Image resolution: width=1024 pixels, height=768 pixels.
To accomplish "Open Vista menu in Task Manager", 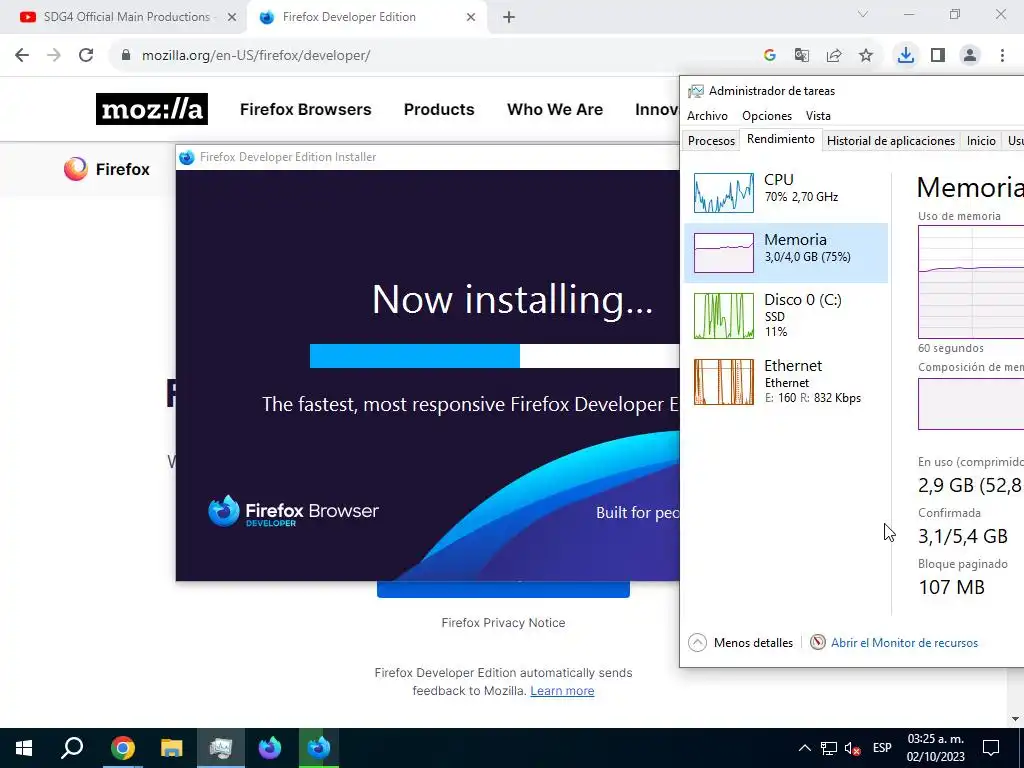I will (818, 116).
